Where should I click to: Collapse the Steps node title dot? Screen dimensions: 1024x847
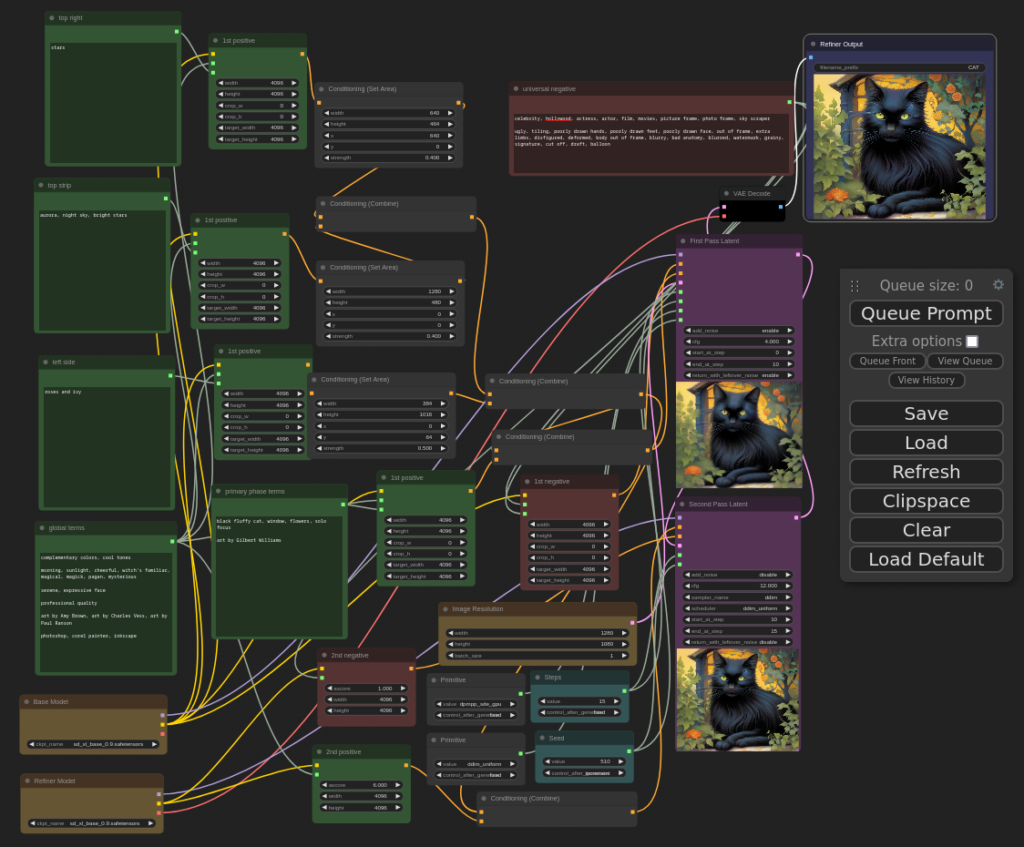(x=537, y=677)
